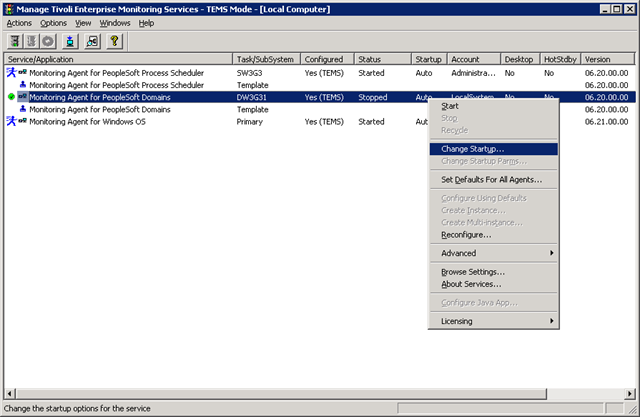Click horizontal scrollbar right arrow

pos(630,394)
